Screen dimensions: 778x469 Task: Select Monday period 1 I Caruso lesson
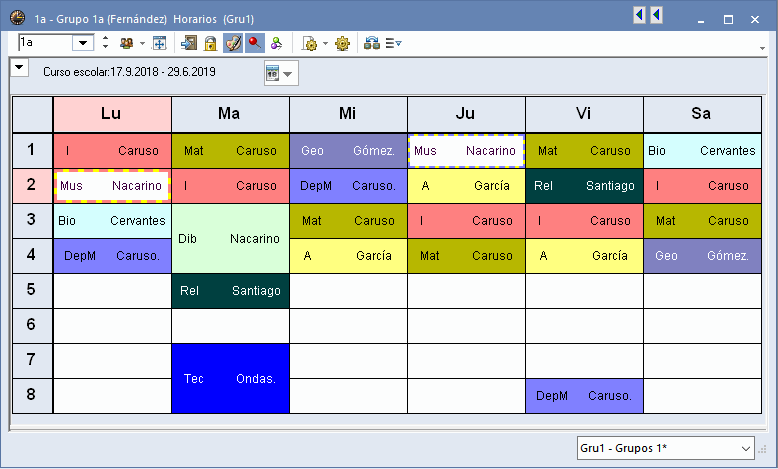click(112, 151)
